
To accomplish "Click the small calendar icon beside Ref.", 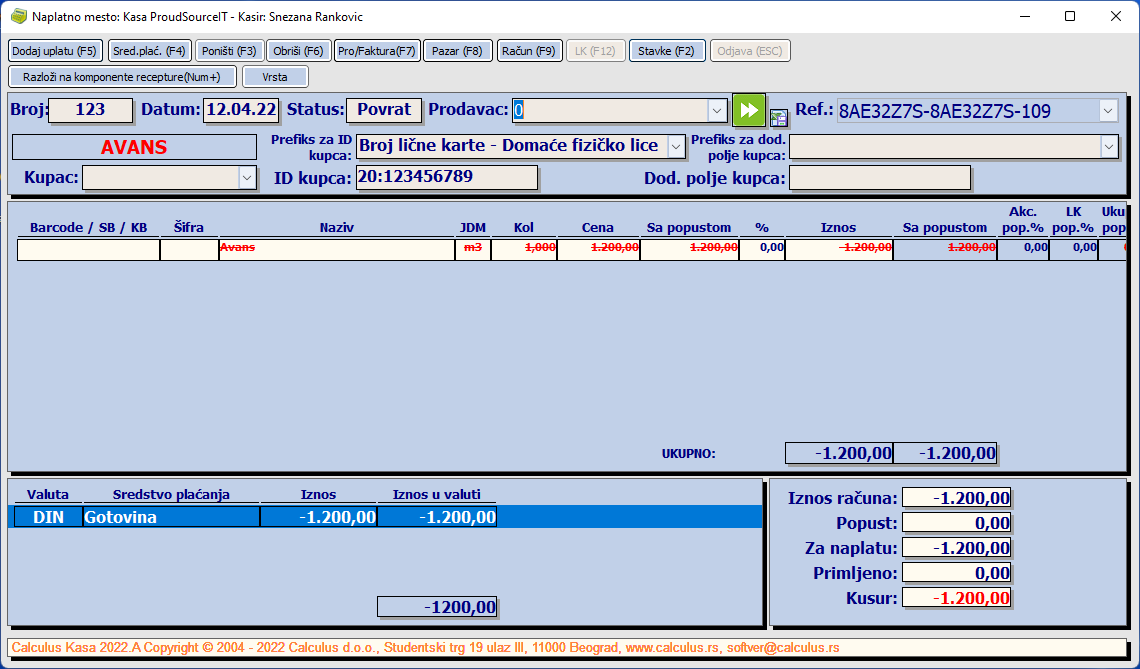I will (x=778, y=116).
